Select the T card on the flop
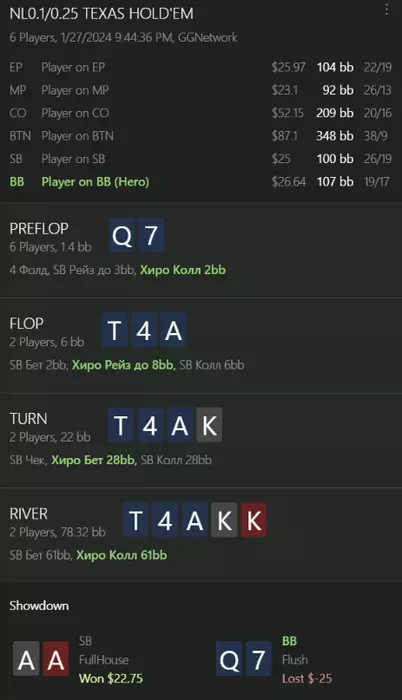Image resolution: width=402 pixels, height=700 pixels. [115, 330]
